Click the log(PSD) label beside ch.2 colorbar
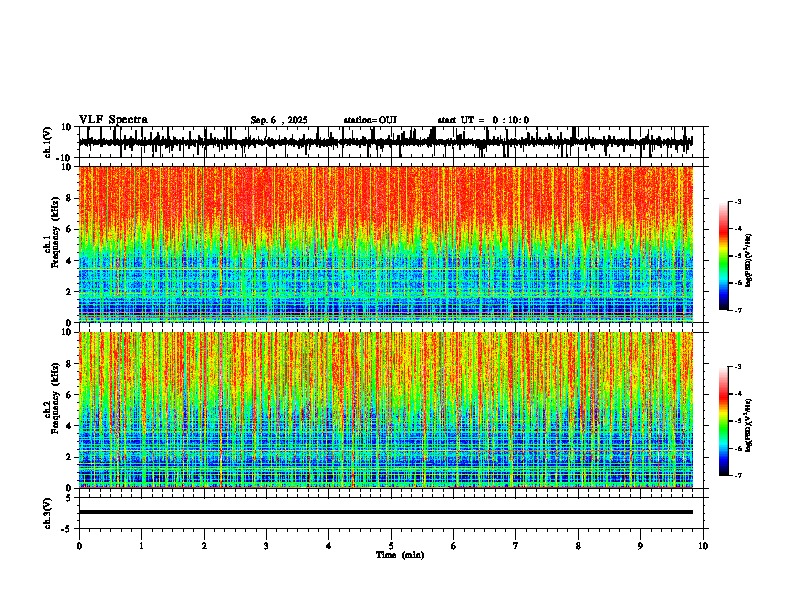 748,425
